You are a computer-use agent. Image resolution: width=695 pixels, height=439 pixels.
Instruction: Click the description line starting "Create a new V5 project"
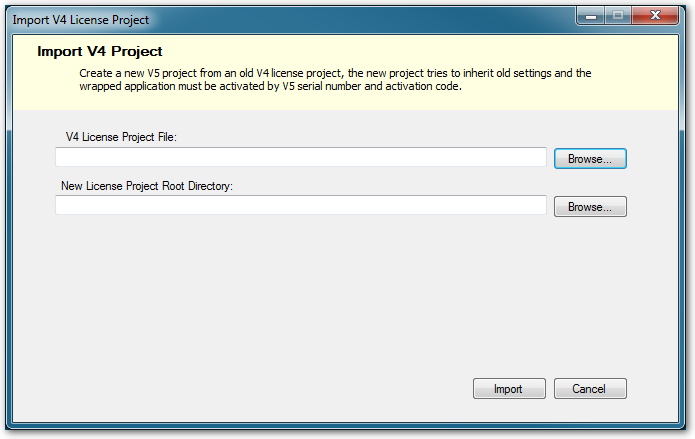coord(335,73)
